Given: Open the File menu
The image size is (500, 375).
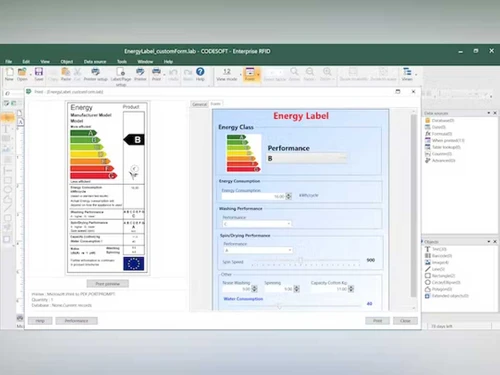Looking at the screenshot, I should tap(9, 62).
